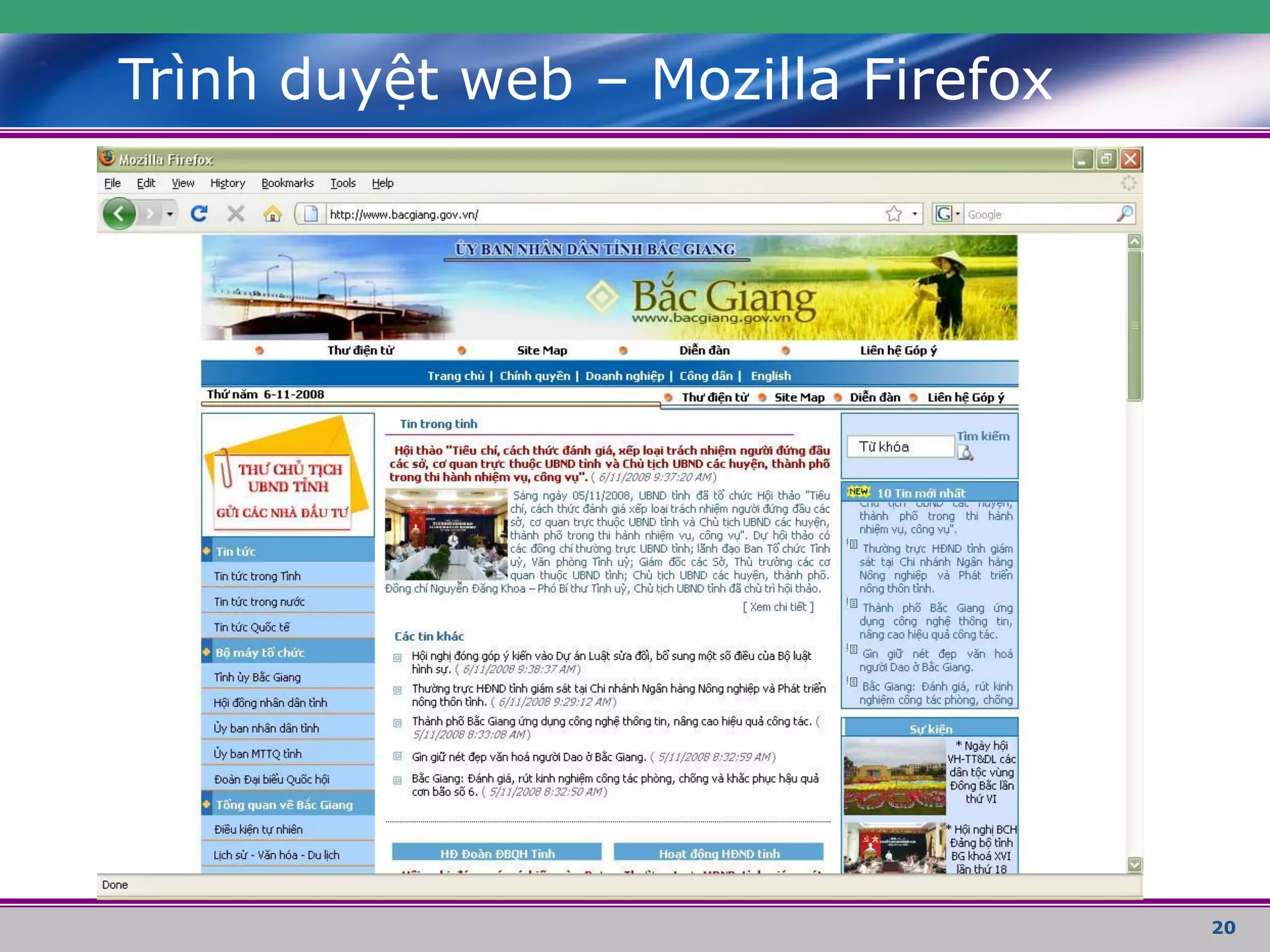Click the vertical scrollbar thumb
This screenshot has width=1270, height=952.
[x=1135, y=325]
